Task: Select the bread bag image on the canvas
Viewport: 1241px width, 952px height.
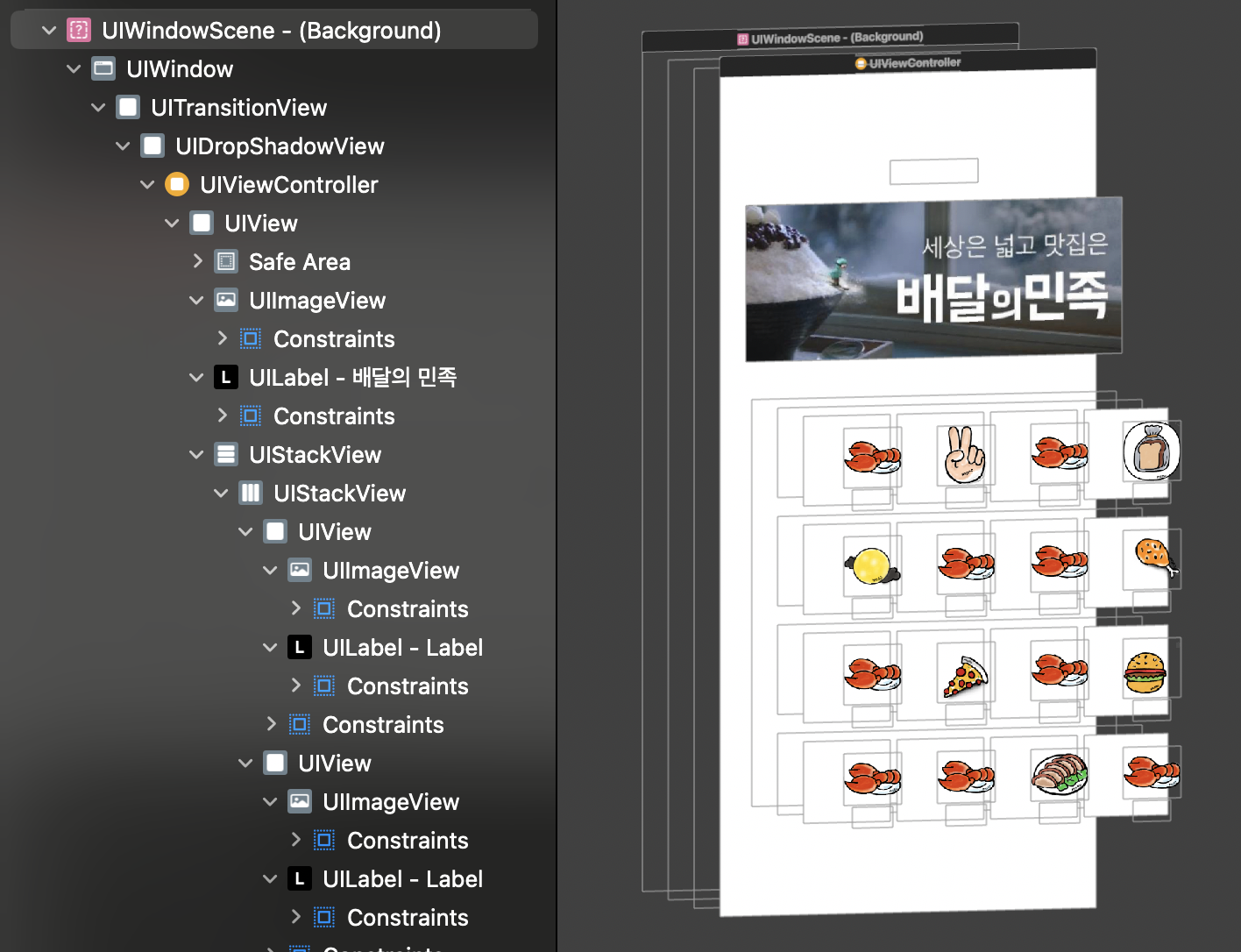Action: 1151,451
